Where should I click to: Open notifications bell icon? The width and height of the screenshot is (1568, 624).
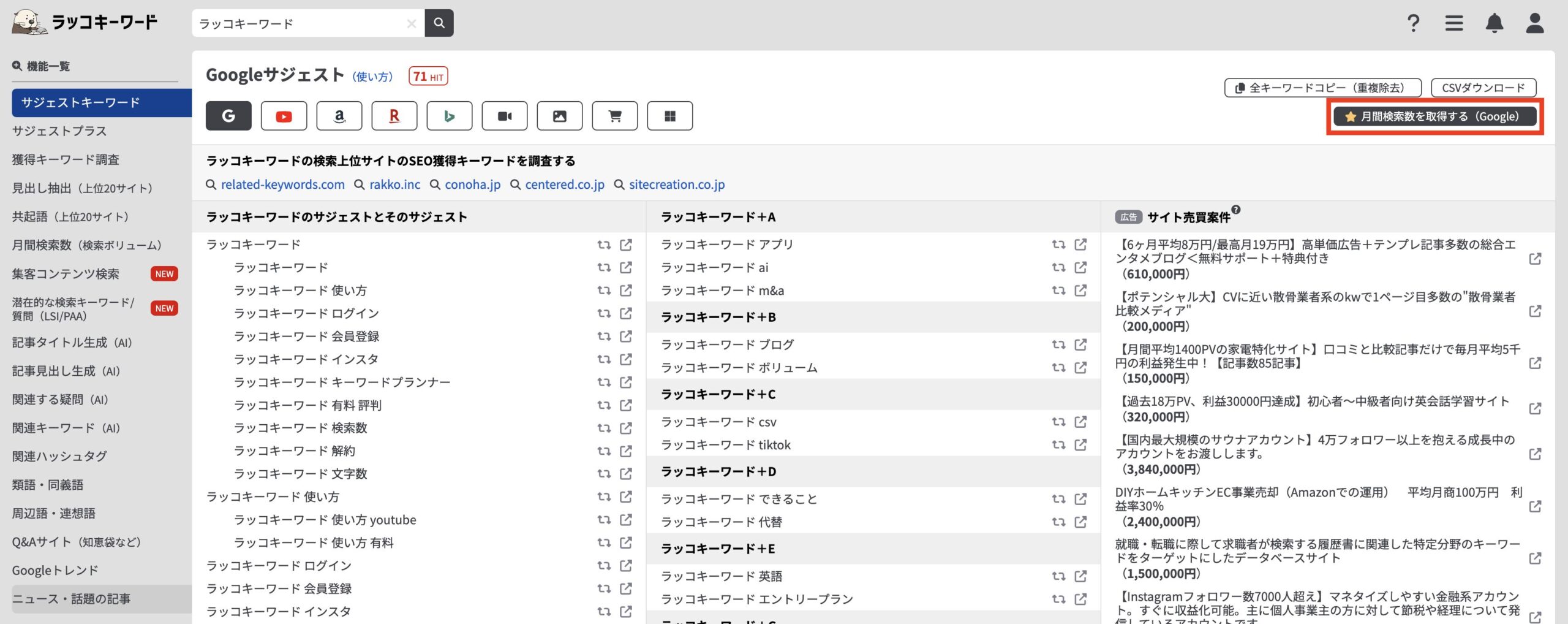tap(1494, 23)
